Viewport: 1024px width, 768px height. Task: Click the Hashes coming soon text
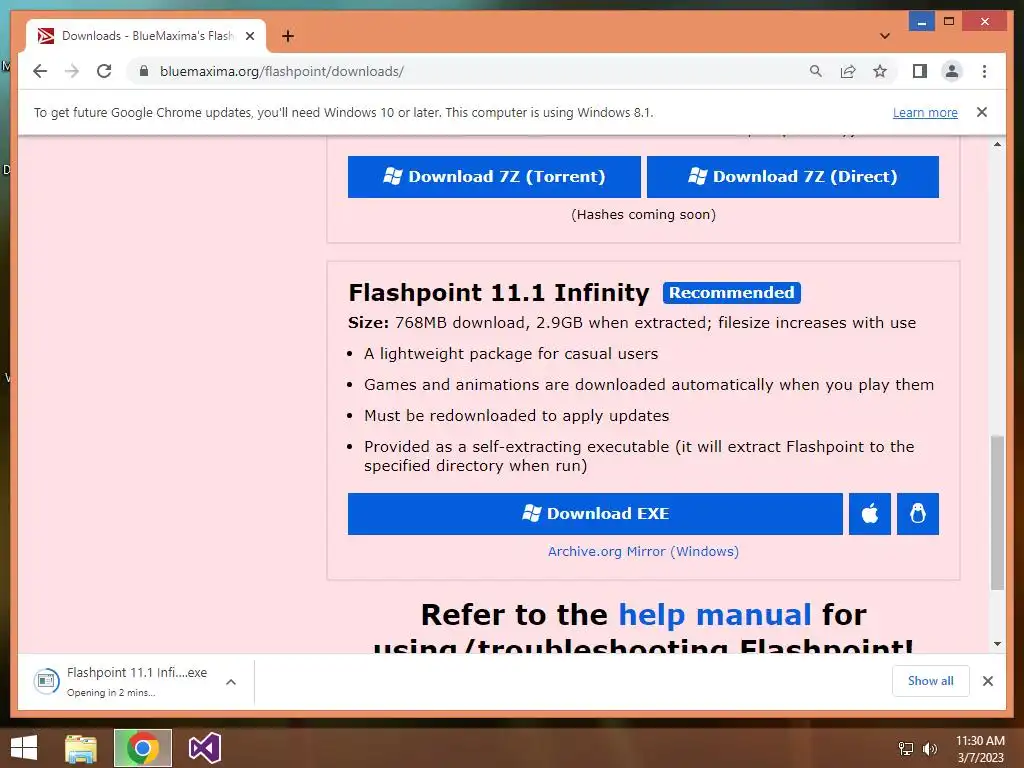coord(643,214)
